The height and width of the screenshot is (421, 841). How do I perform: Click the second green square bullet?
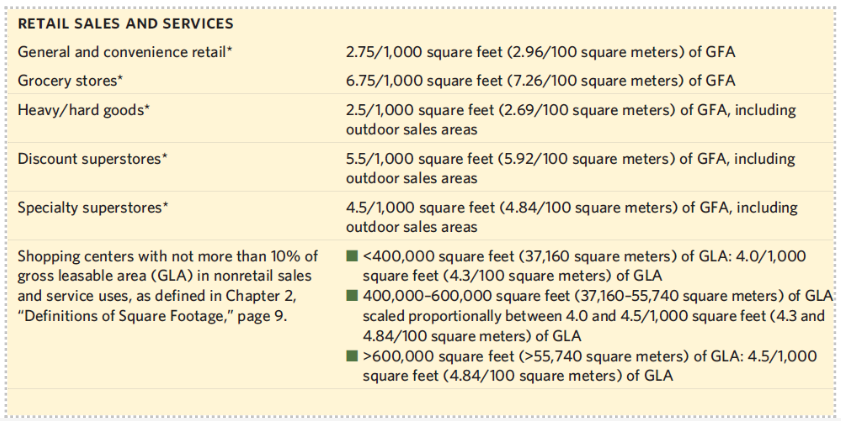(352, 295)
